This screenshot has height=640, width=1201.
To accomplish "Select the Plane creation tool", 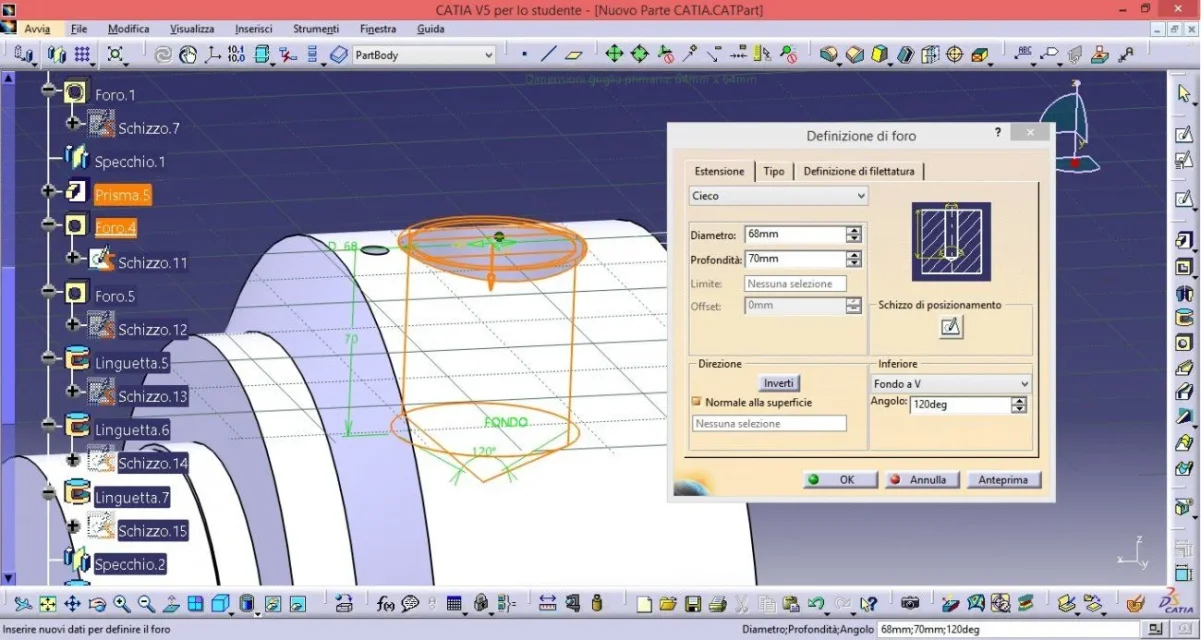I will coord(574,54).
